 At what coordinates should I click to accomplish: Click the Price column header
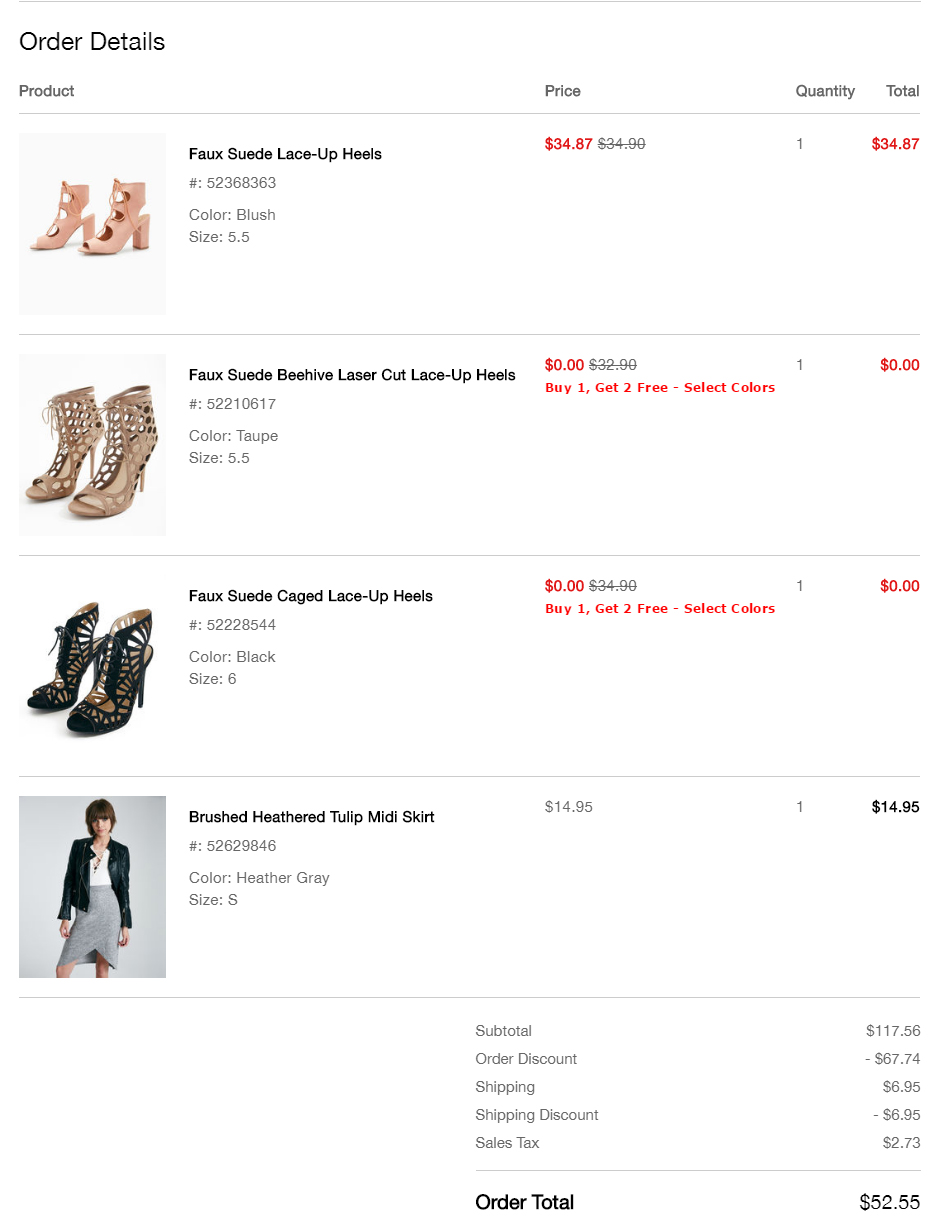pyautogui.click(x=562, y=91)
